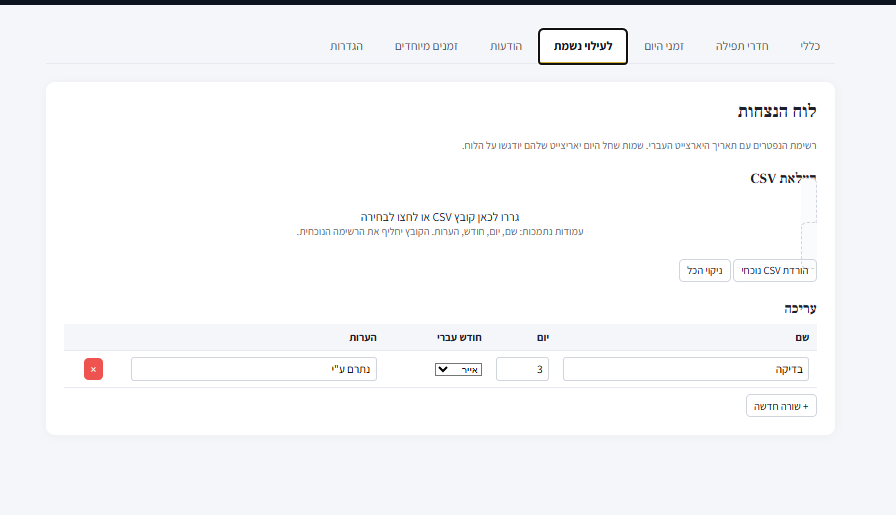Select the לעילוי נשמת tab
The width and height of the screenshot is (896, 515).
(583, 47)
